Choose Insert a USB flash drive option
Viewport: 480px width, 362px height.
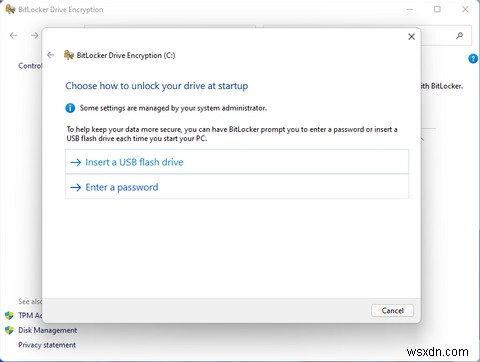point(237,162)
